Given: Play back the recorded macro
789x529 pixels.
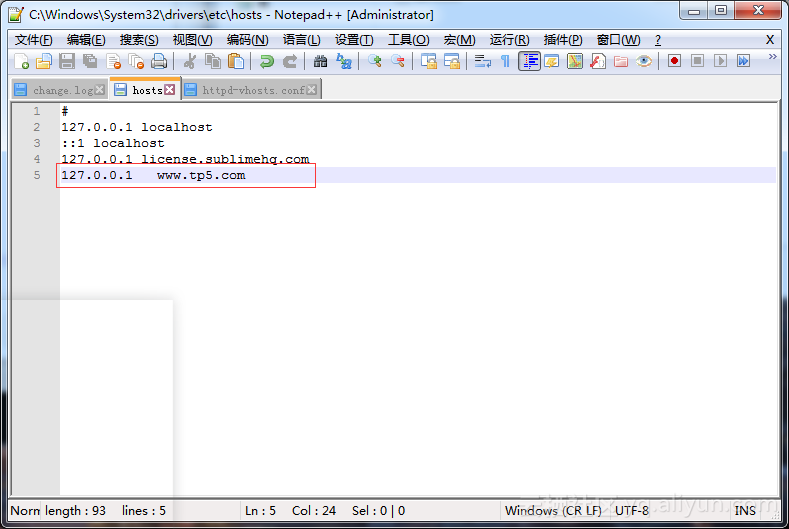Looking at the screenshot, I should 721,61.
